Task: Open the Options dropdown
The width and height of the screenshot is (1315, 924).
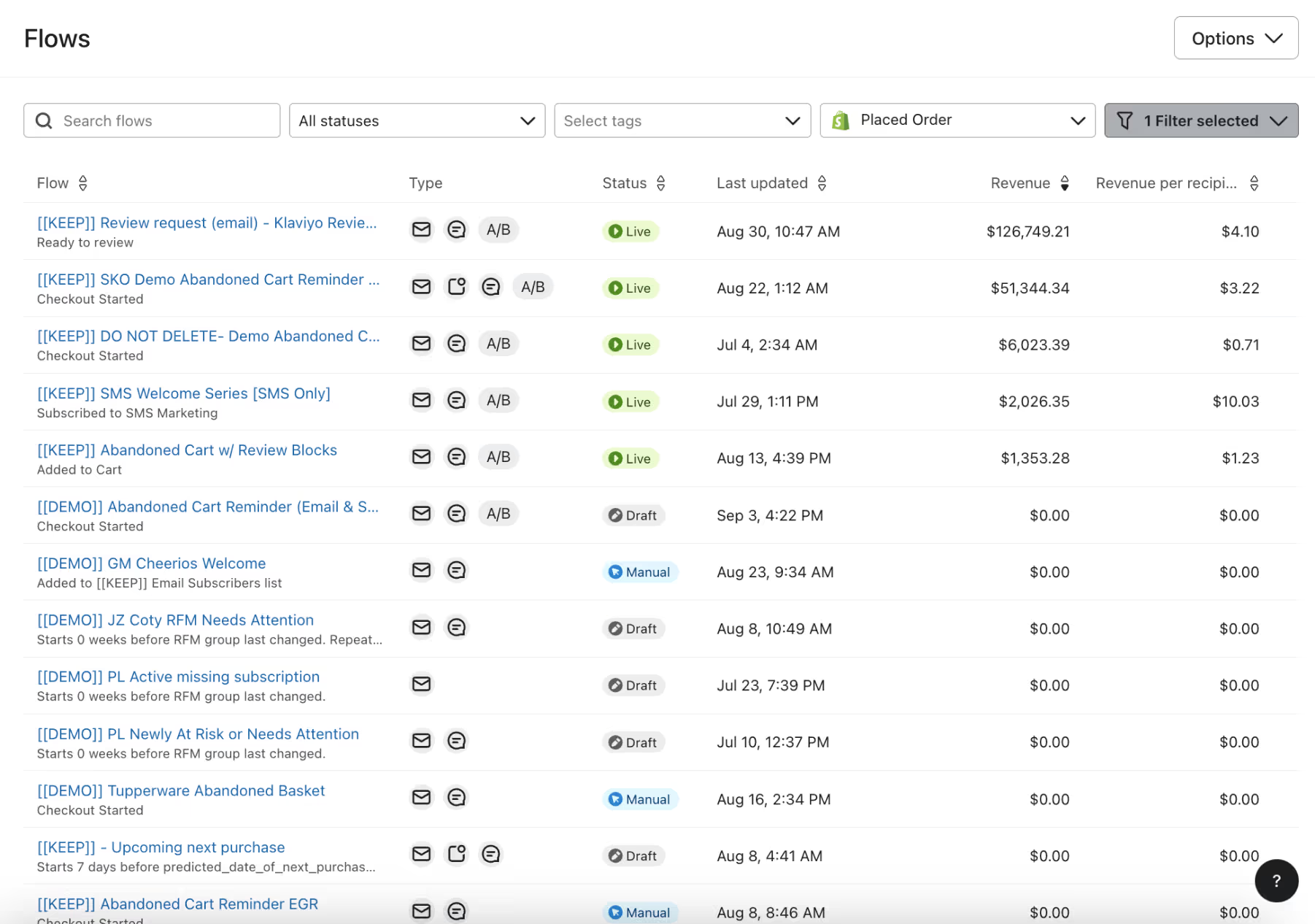Action: [1236, 38]
